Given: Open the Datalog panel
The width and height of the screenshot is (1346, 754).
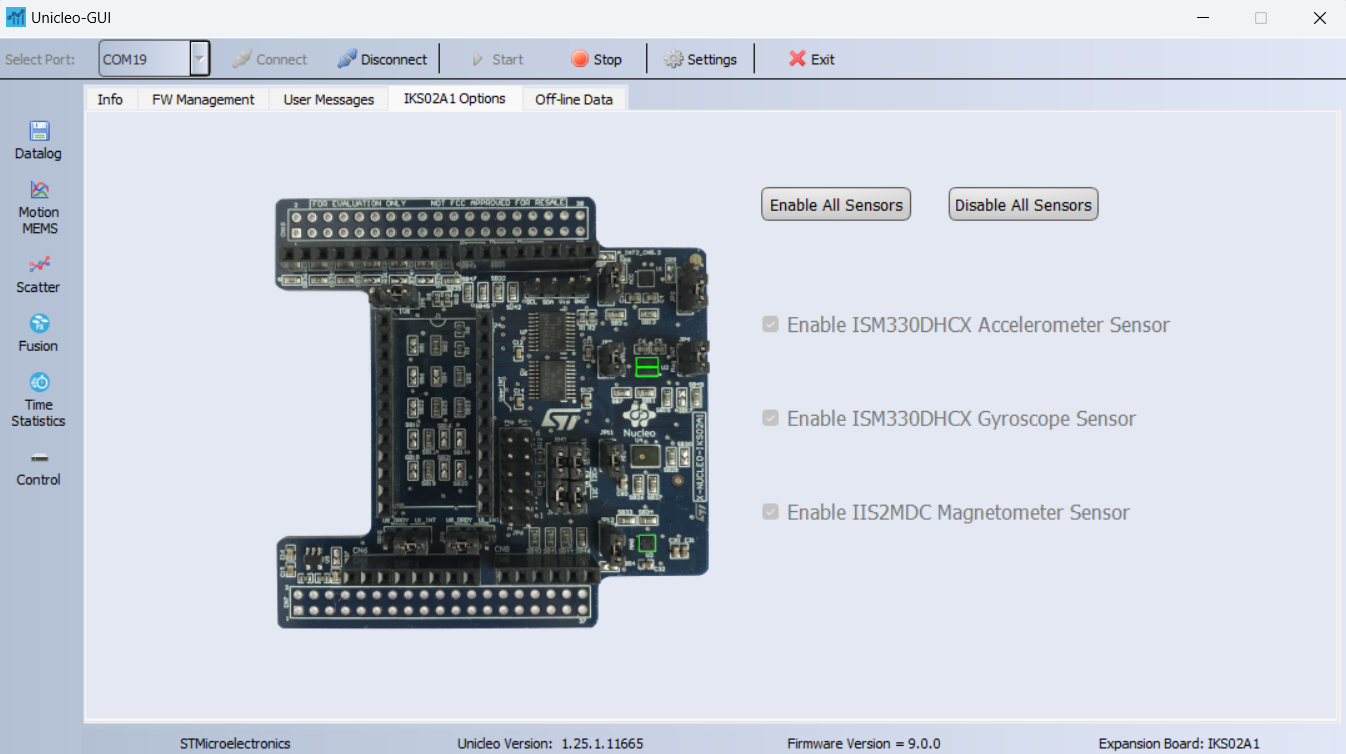Looking at the screenshot, I should (38, 139).
